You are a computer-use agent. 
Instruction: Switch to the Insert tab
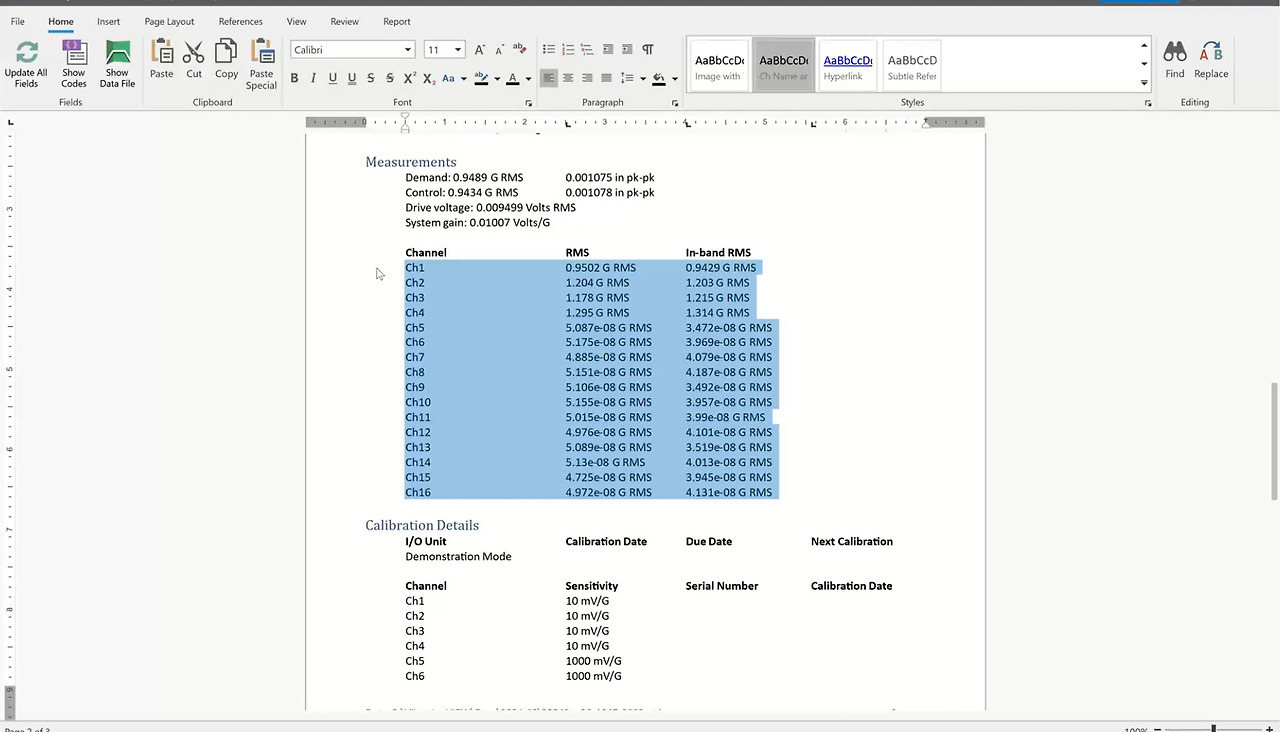108,21
